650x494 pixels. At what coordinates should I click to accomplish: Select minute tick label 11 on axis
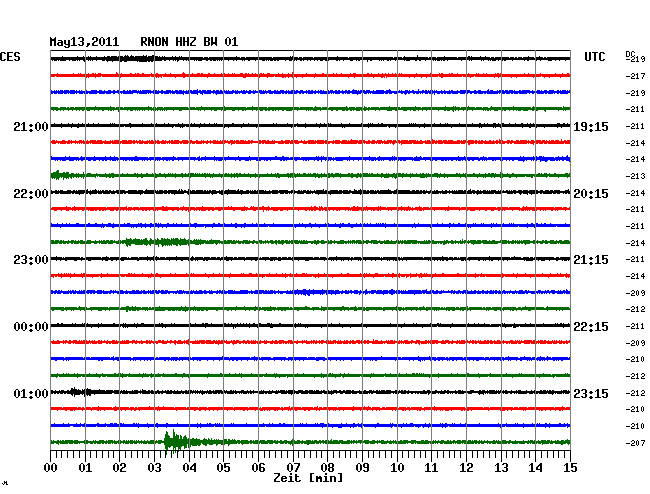coord(432,467)
